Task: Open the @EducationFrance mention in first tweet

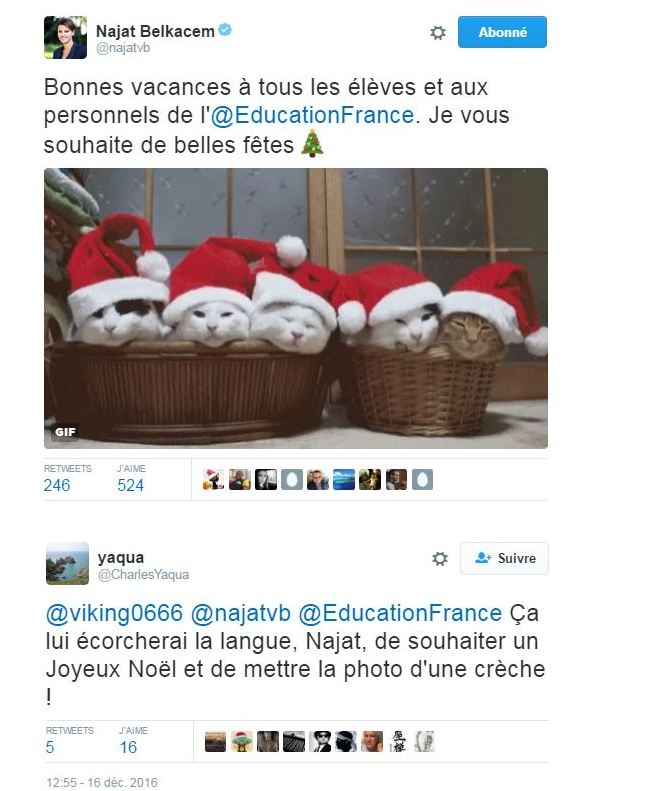Action: click(x=312, y=115)
